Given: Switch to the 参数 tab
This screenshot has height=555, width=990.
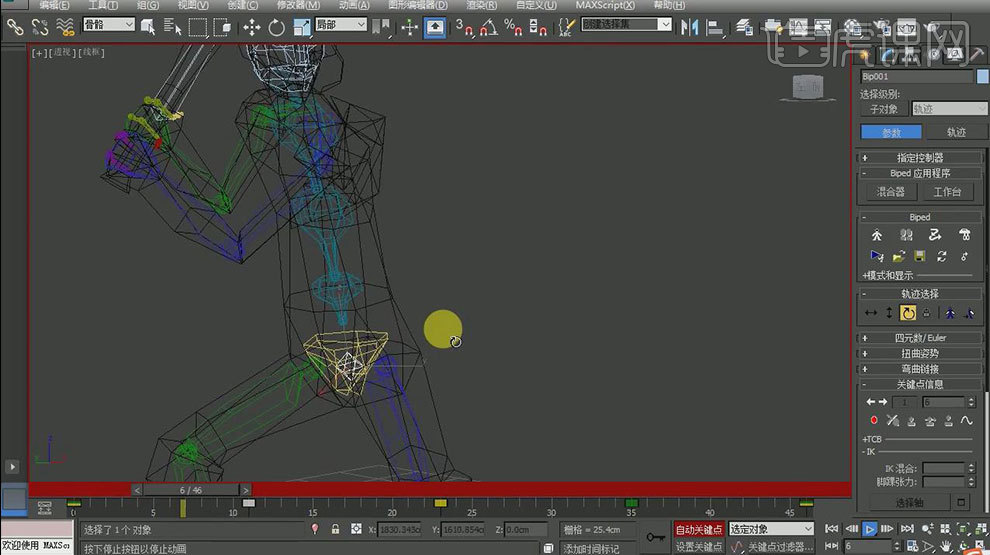Looking at the screenshot, I should [x=891, y=132].
